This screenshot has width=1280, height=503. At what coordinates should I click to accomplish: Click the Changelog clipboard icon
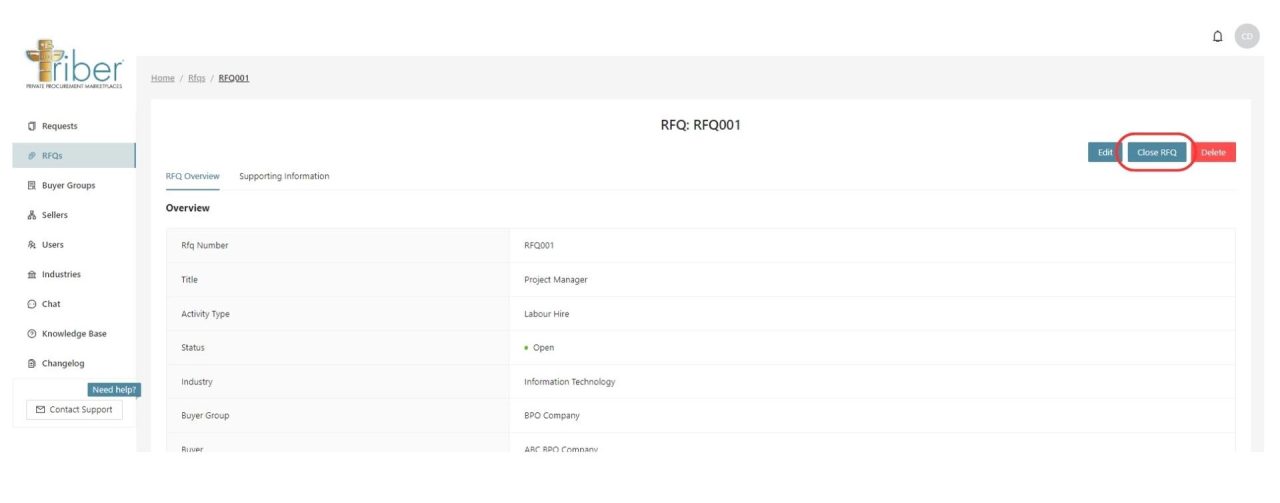[32, 364]
